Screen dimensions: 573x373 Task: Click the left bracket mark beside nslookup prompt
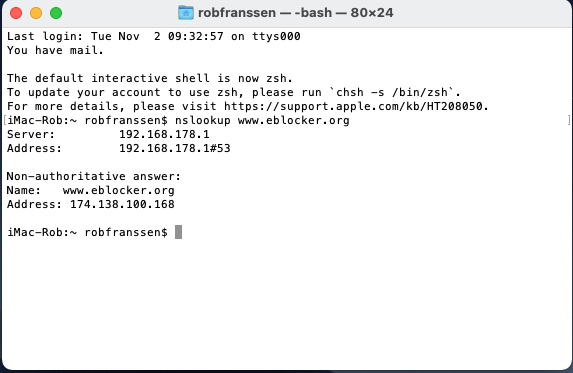pyautogui.click(x=5, y=120)
